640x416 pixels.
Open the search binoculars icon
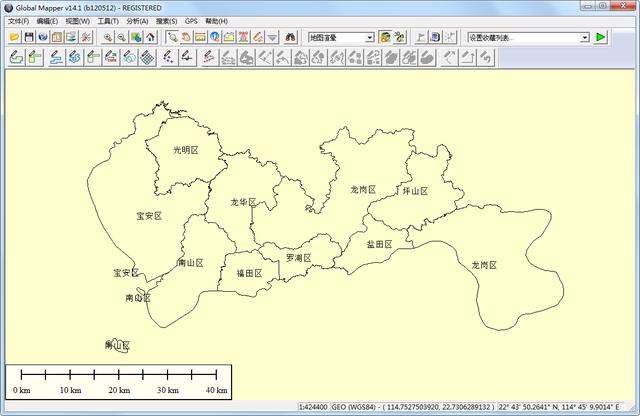coord(292,37)
